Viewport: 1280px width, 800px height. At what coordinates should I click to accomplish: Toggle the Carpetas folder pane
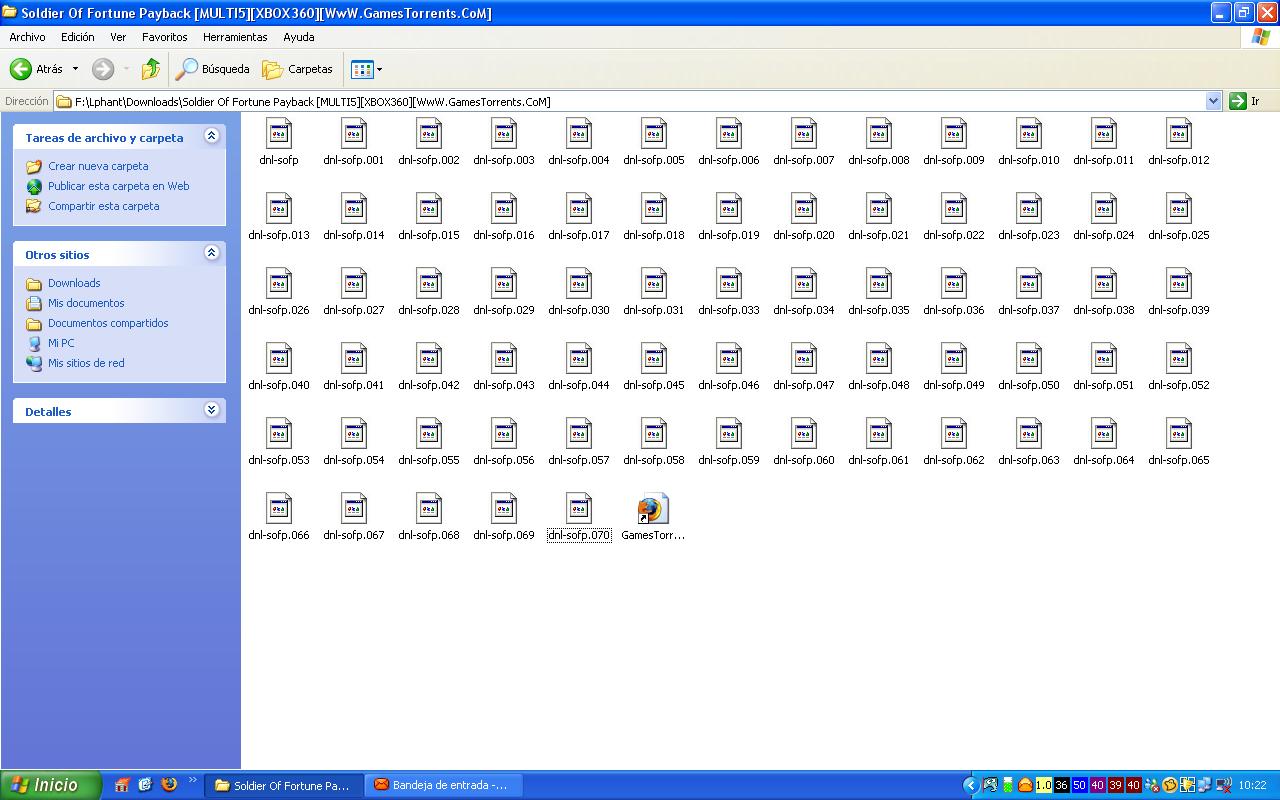point(297,69)
